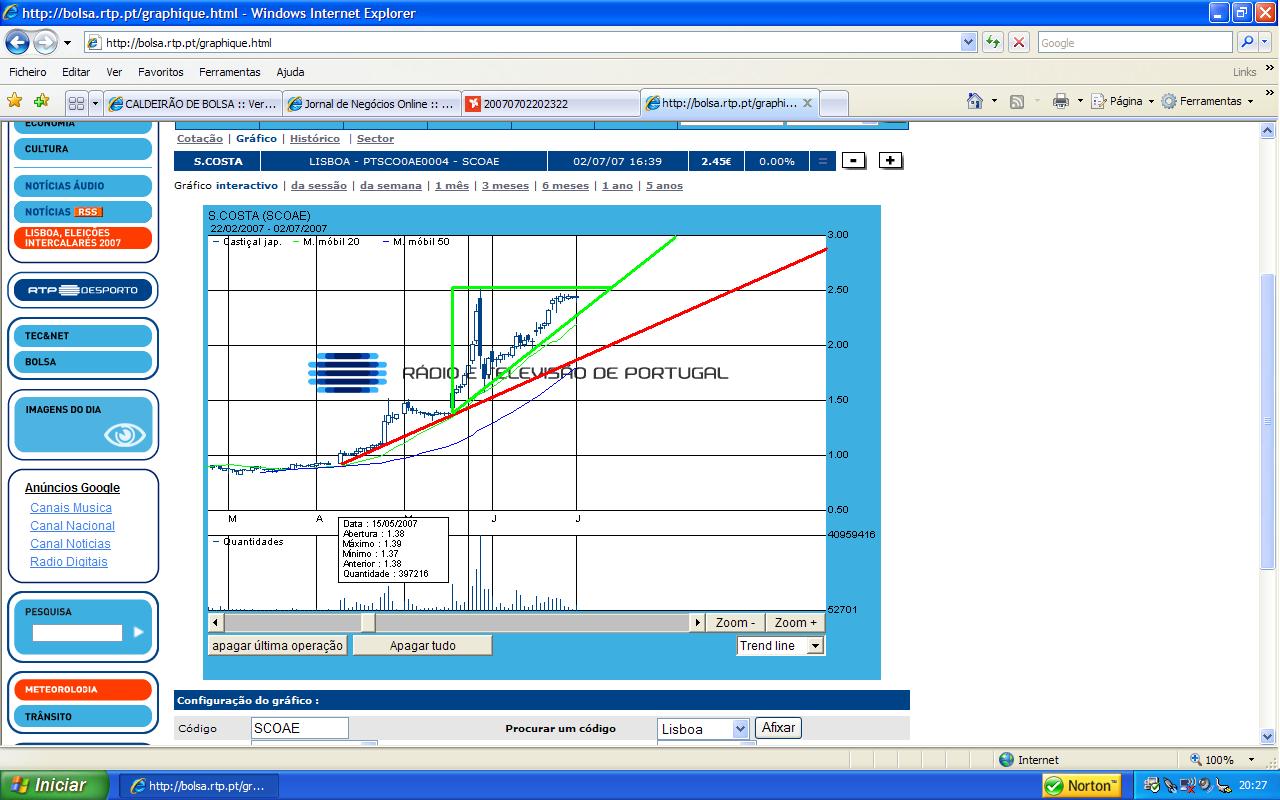Image resolution: width=1280 pixels, height=800 pixels.
Task: Open the Ficheiro menu
Action: pos(28,72)
